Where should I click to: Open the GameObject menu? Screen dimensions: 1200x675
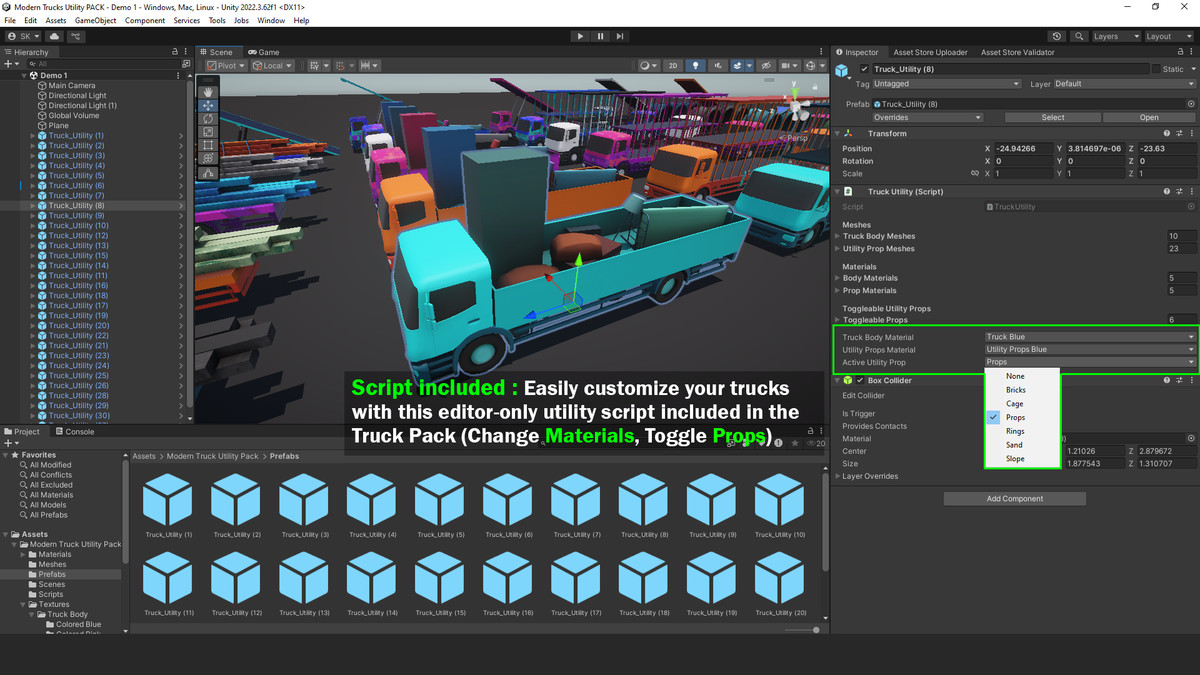(x=96, y=20)
